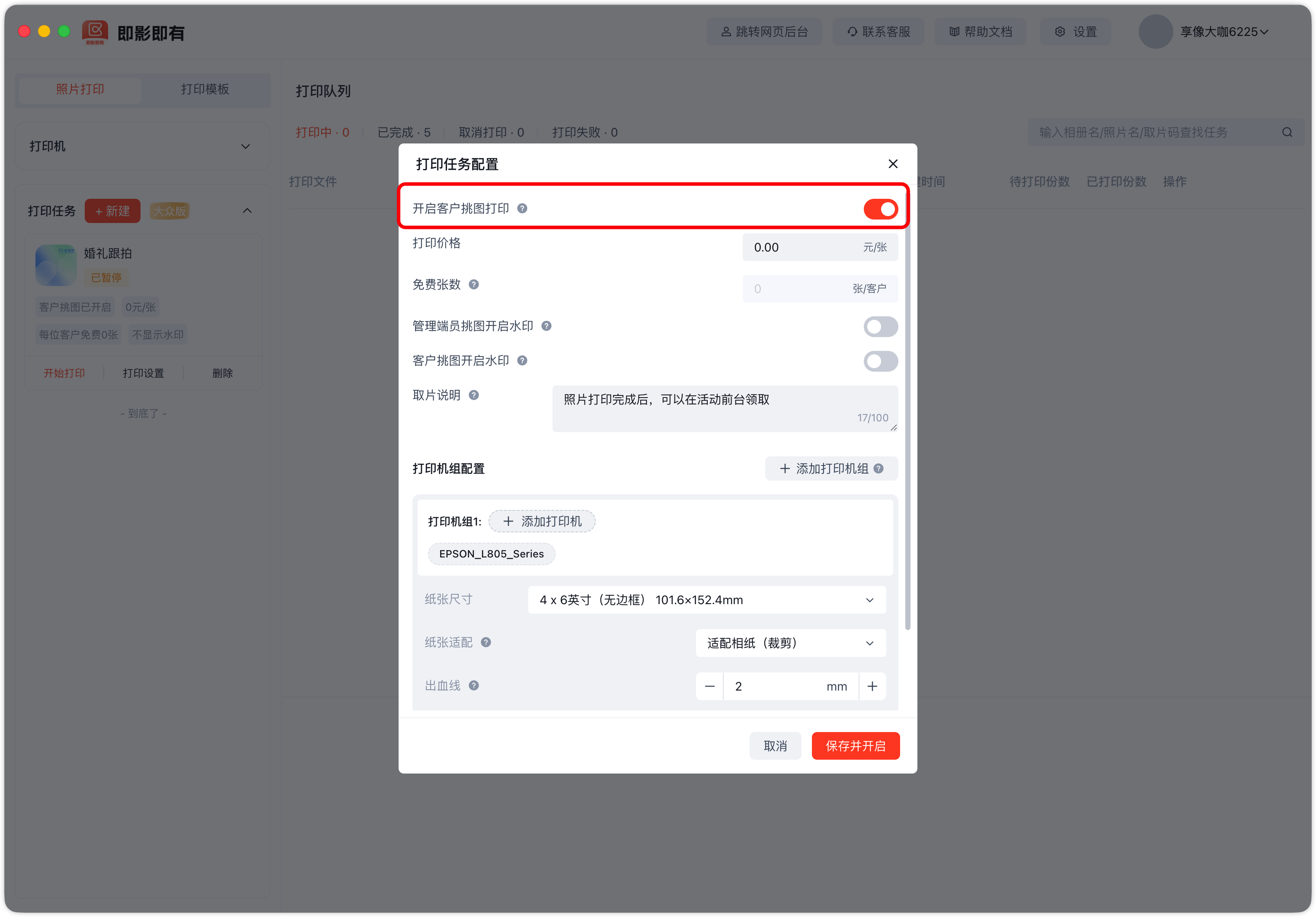Enable 管理端员挑图开启水印 toggle
This screenshot has width=1316, height=917.
[x=880, y=326]
